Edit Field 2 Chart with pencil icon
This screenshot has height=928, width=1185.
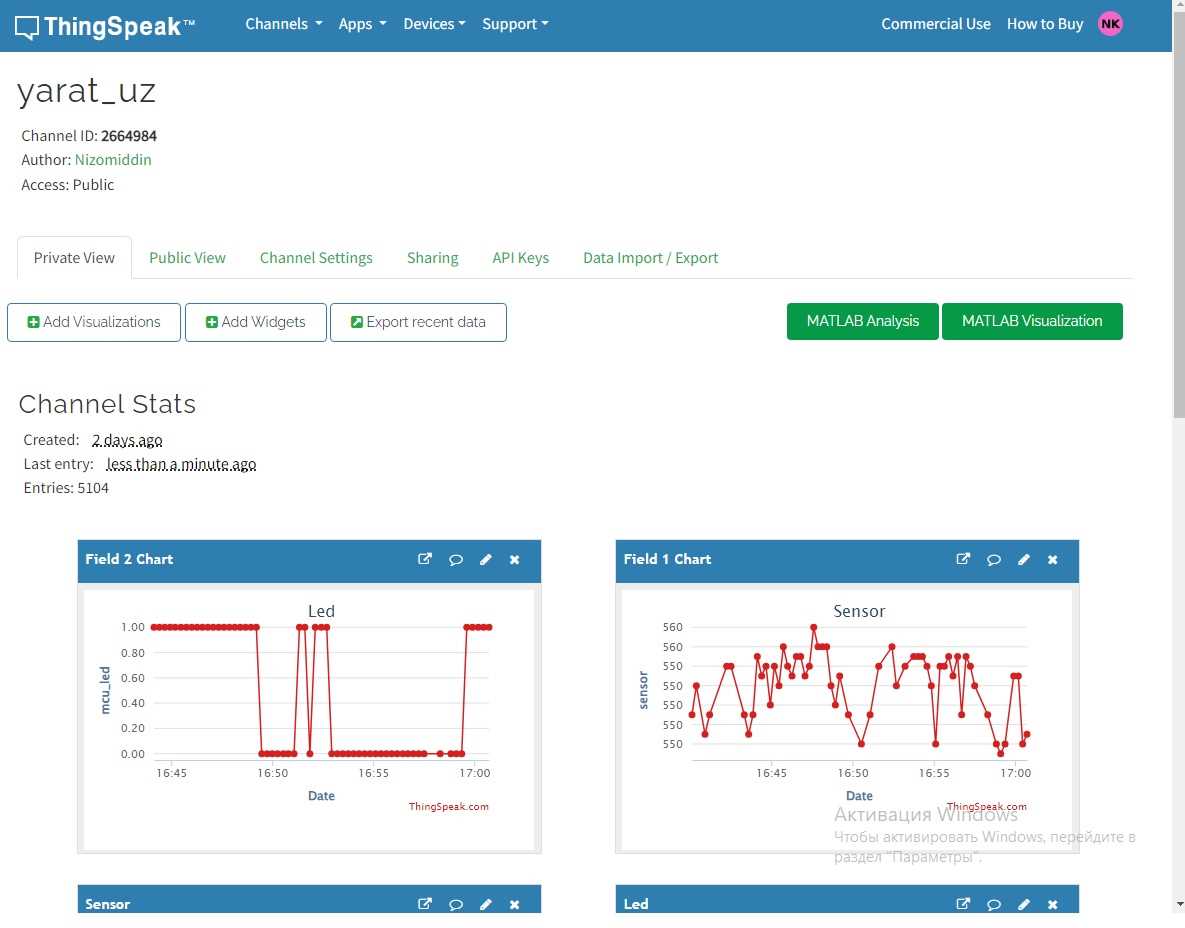(x=486, y=559)
